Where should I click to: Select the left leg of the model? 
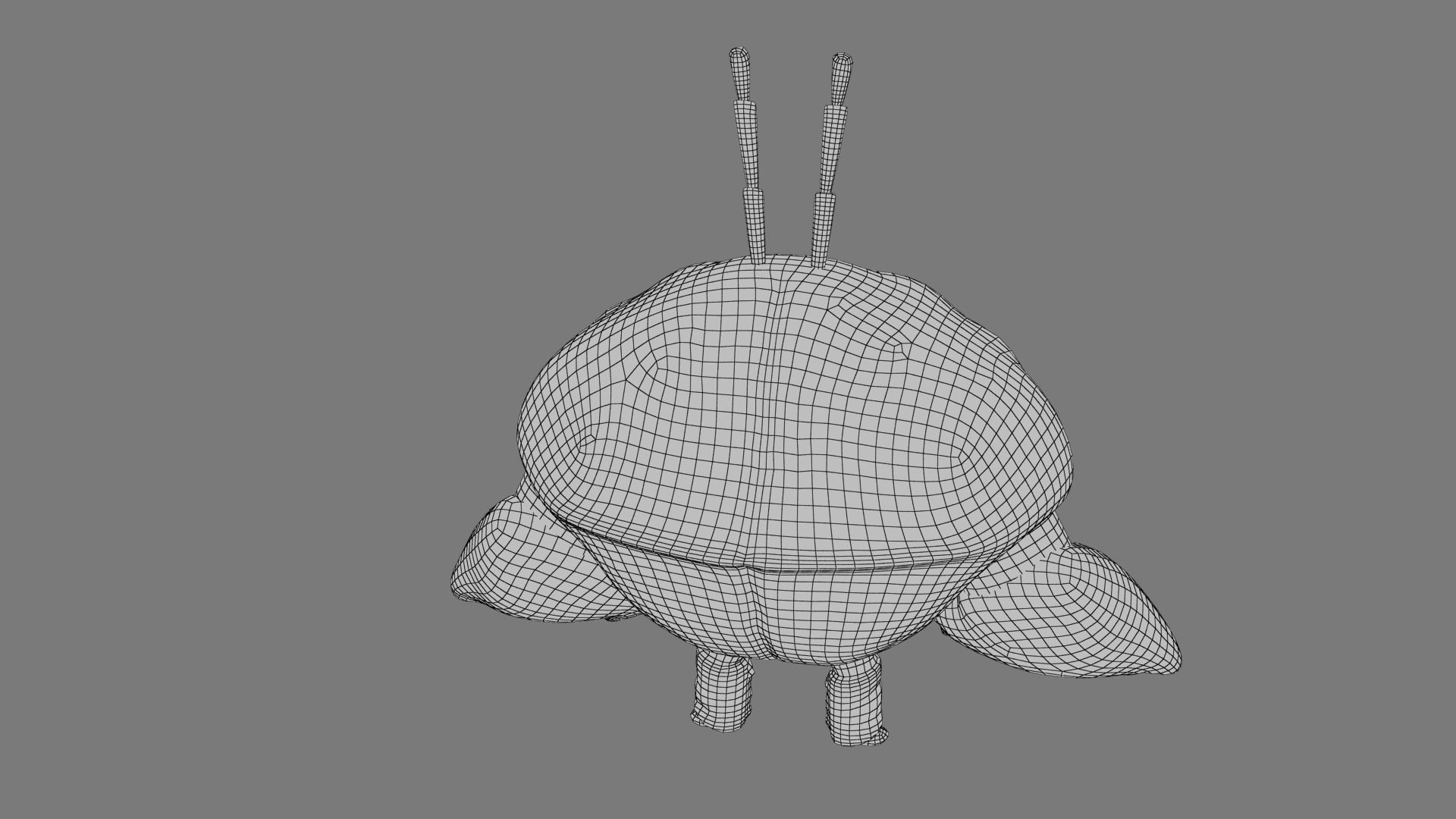(x=723, y=691)
